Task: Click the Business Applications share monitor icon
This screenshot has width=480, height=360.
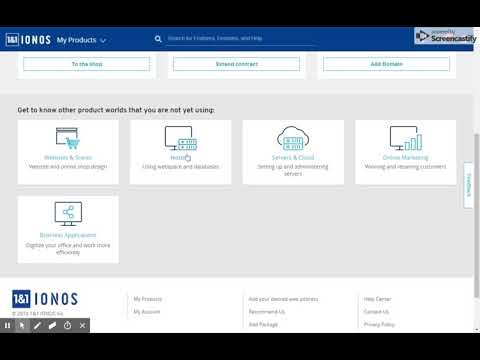Action: click(x=68, y=214)
